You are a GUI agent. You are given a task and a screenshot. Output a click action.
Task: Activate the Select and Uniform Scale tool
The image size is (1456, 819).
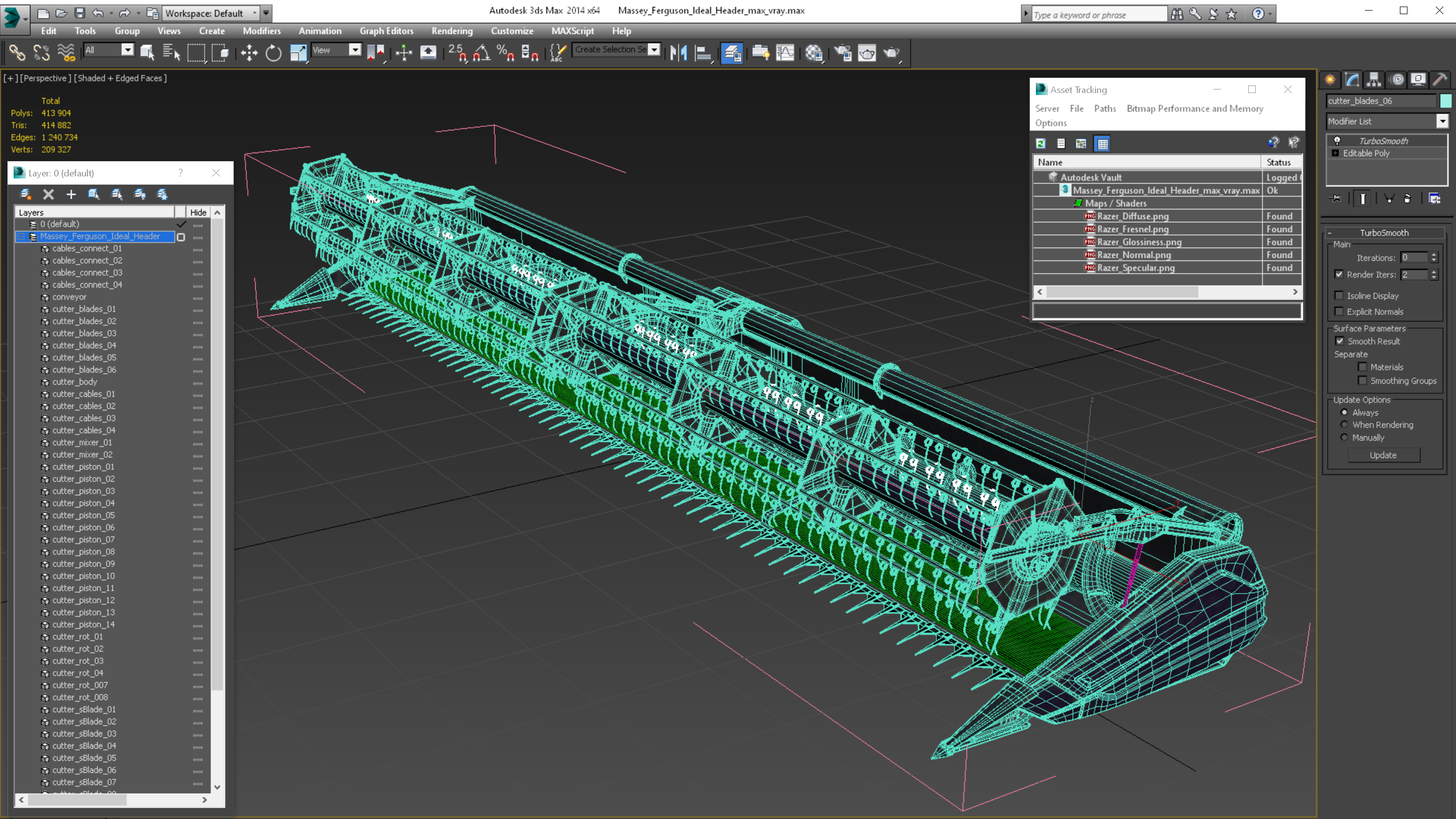click(298, 53)
